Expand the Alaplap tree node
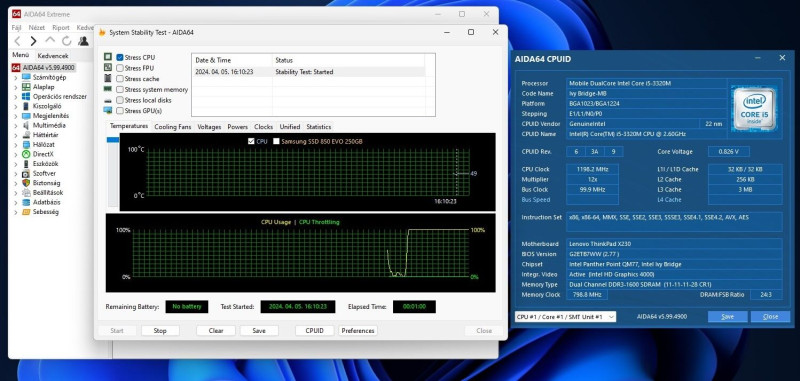 [x=15, y=87]
